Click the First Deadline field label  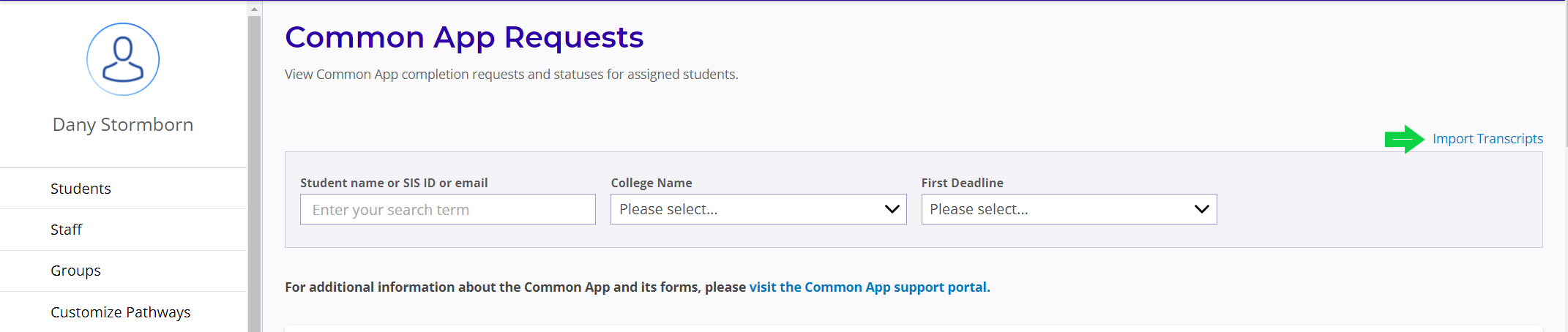pos(962,183)
